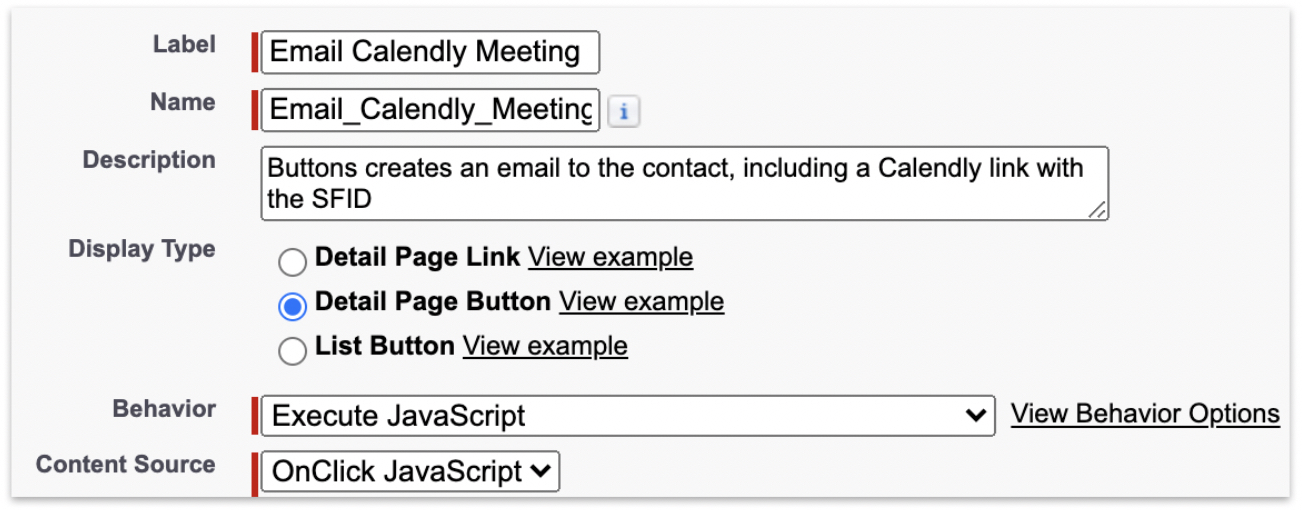Choose the Detail Page Button radio option
Viewport: 1302px width, 510px height.
pyautogui.click(x=292, y=306)
